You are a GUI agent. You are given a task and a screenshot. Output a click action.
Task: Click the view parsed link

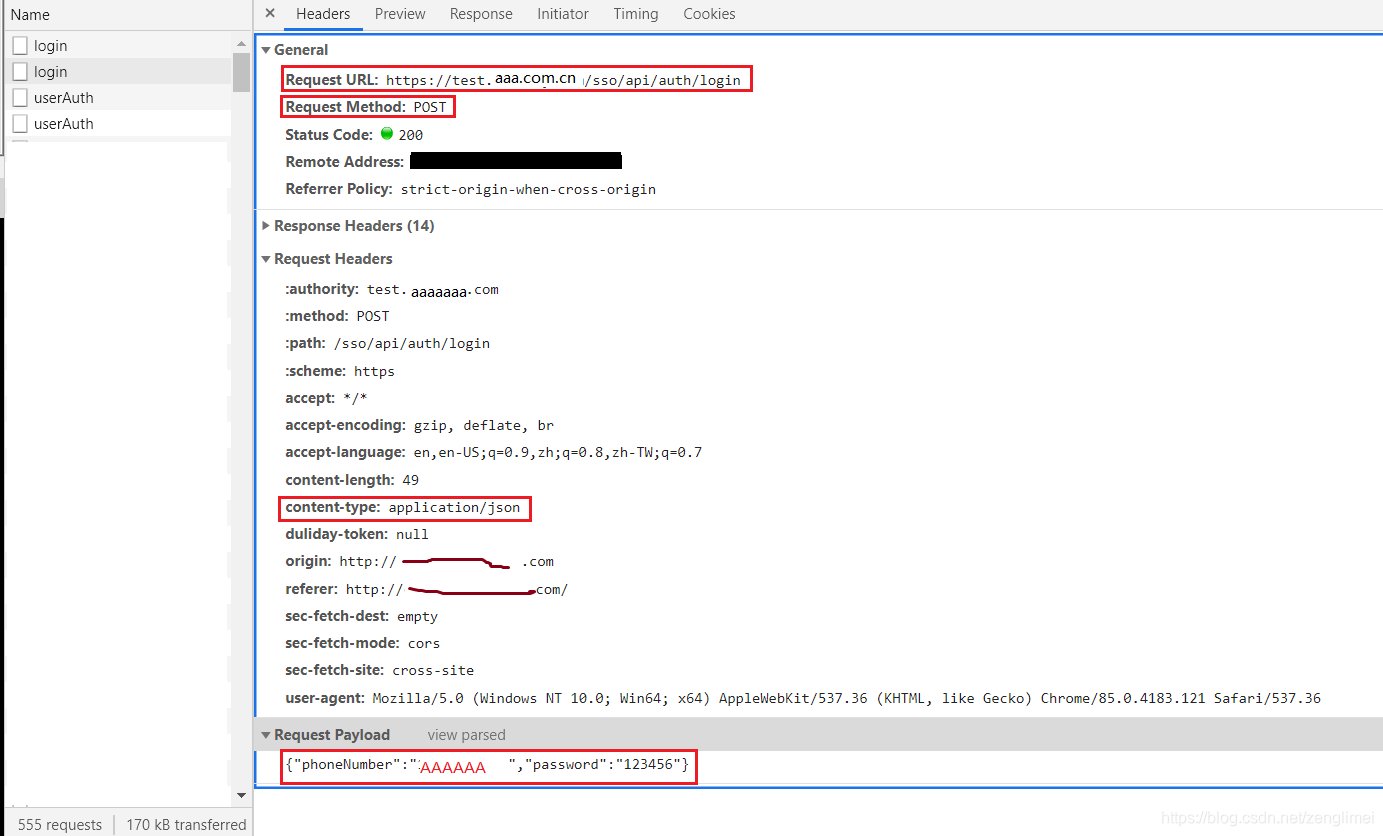[467, 735]
